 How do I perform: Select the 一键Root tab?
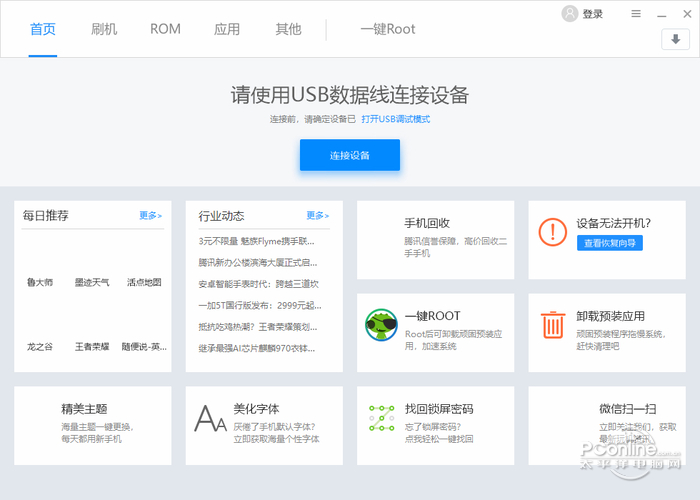click(388, 29)
